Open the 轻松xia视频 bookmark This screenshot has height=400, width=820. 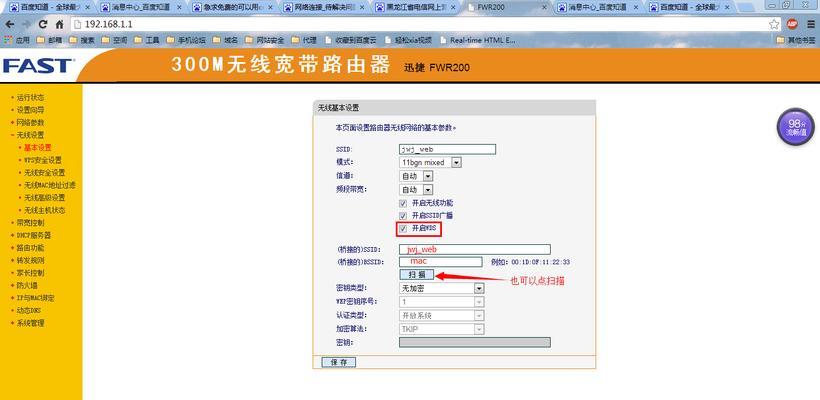pyautogui.click(x=407, y=40)
